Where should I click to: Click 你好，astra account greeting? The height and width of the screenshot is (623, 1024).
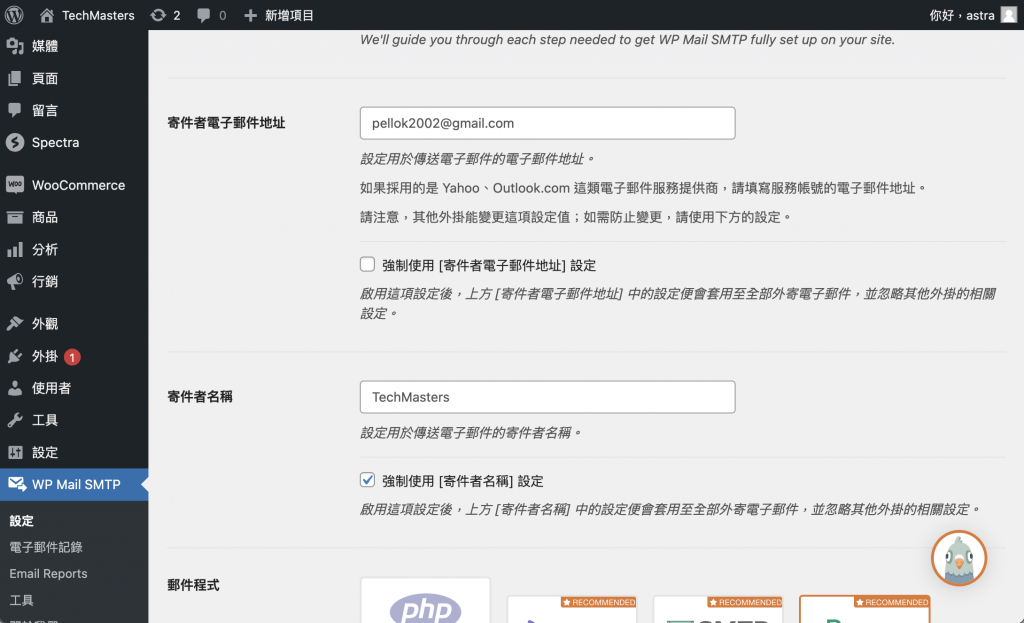coord(962,15)
